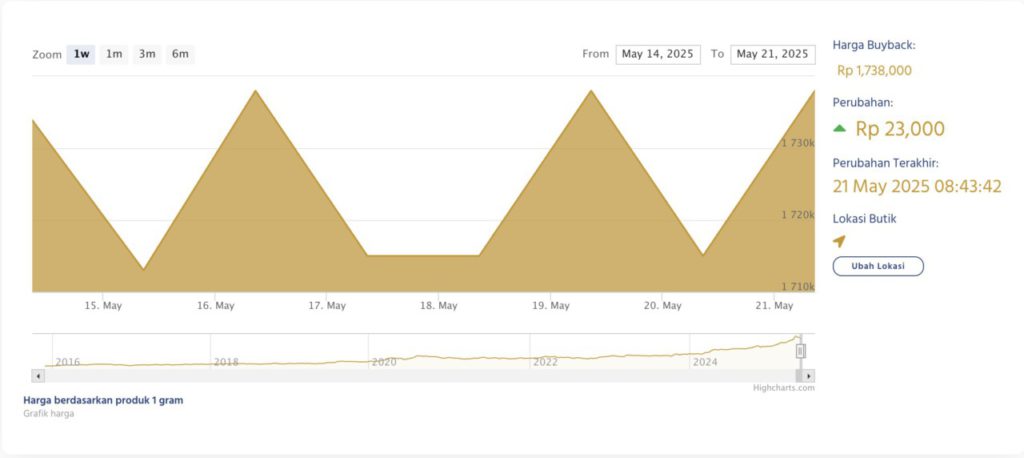Choose the 6m zoom option
Viewport: 1024px width, 458px height.
coord(180,54)
